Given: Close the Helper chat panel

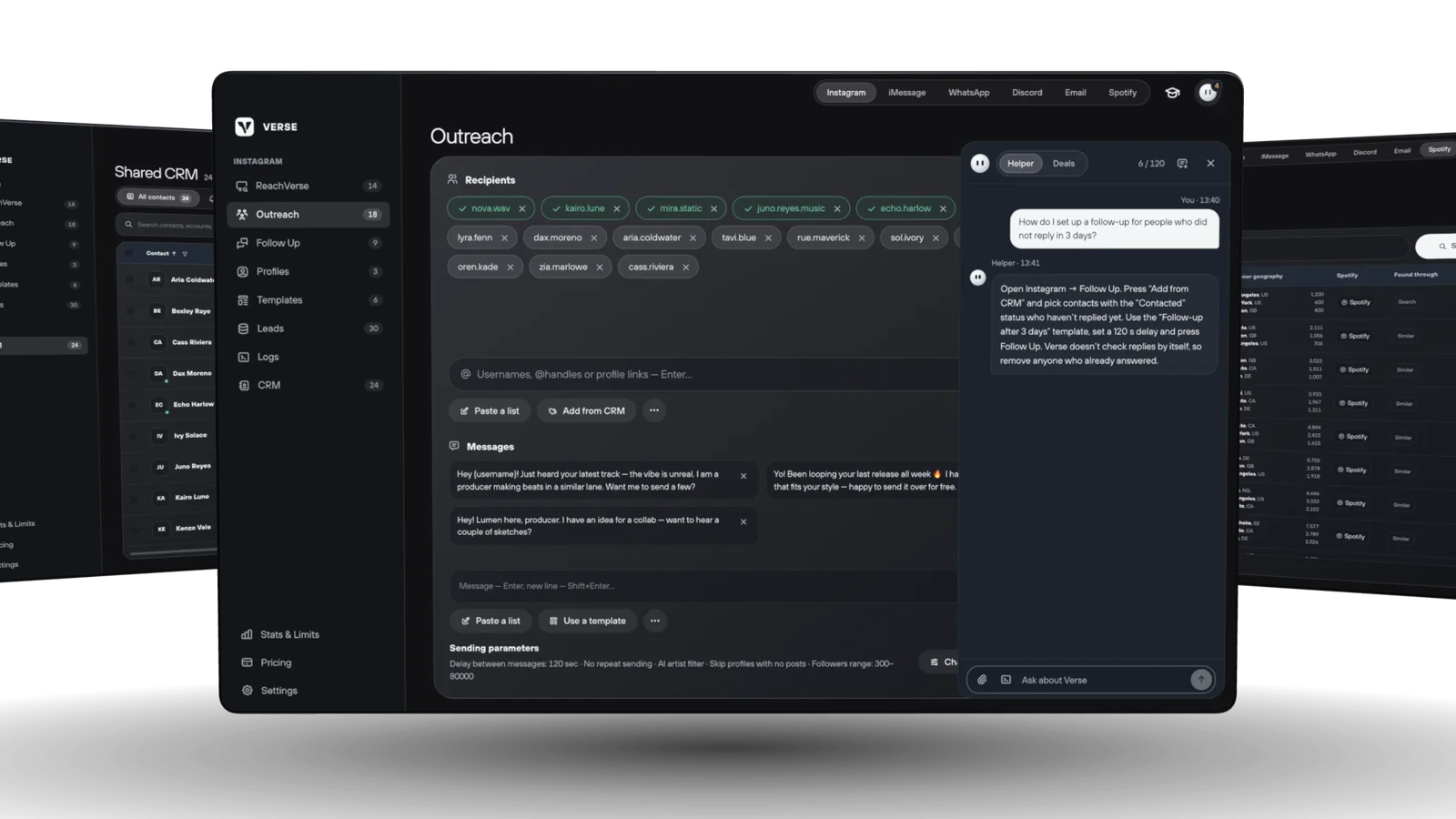Looking at the screenshot, I should 1210,164.
